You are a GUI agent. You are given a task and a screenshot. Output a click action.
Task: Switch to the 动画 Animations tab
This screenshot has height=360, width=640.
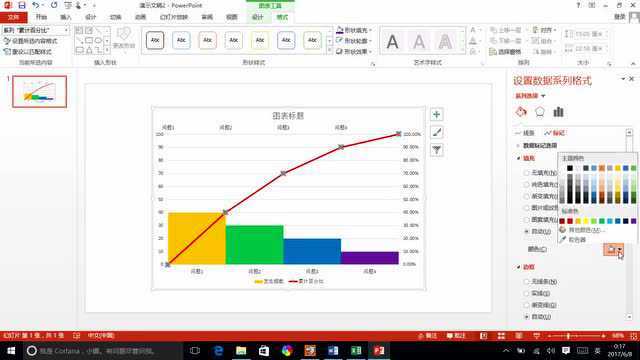pyautogui.click(x=140, y=17)
